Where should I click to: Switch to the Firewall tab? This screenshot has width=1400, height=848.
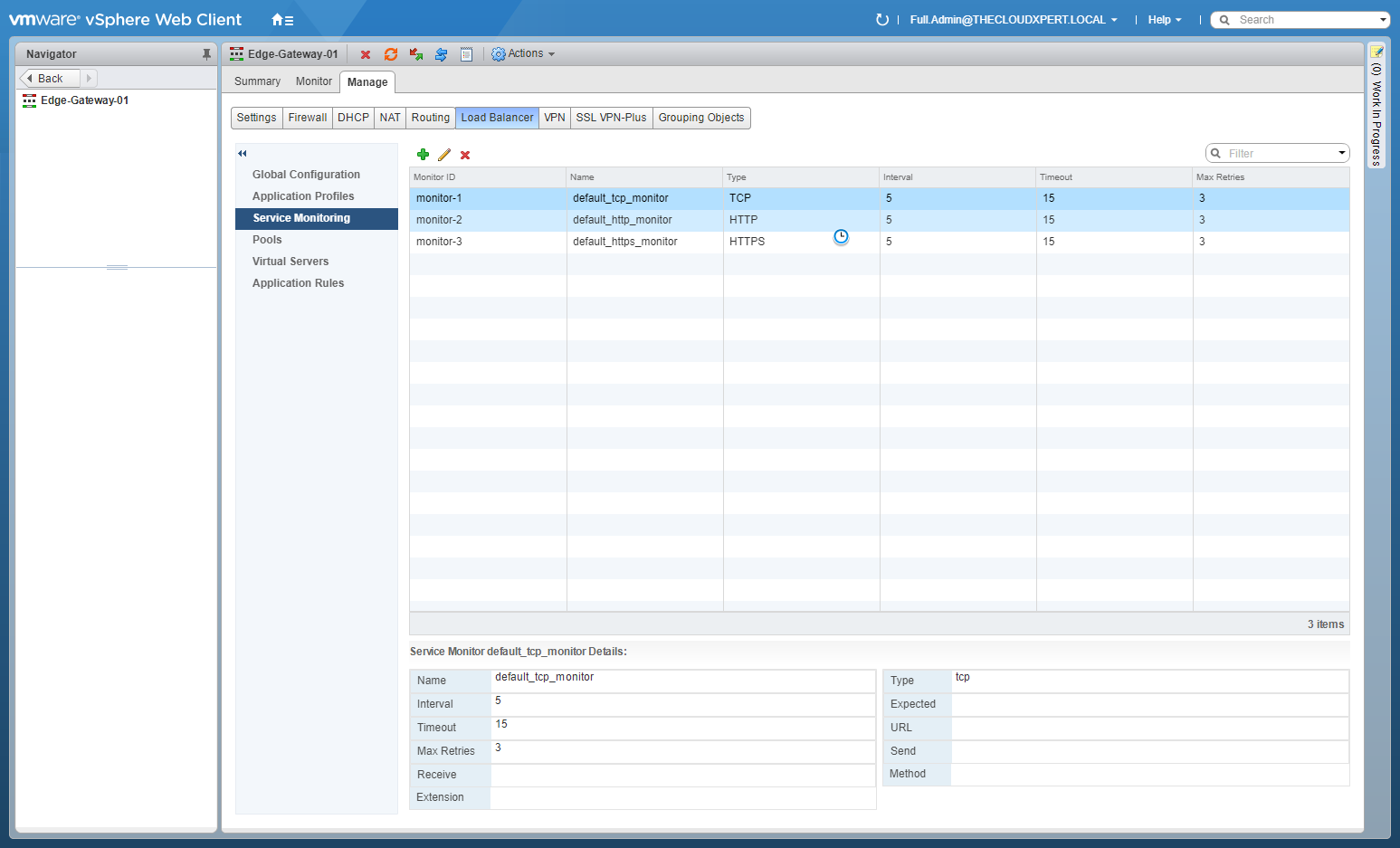coord(308,118)
